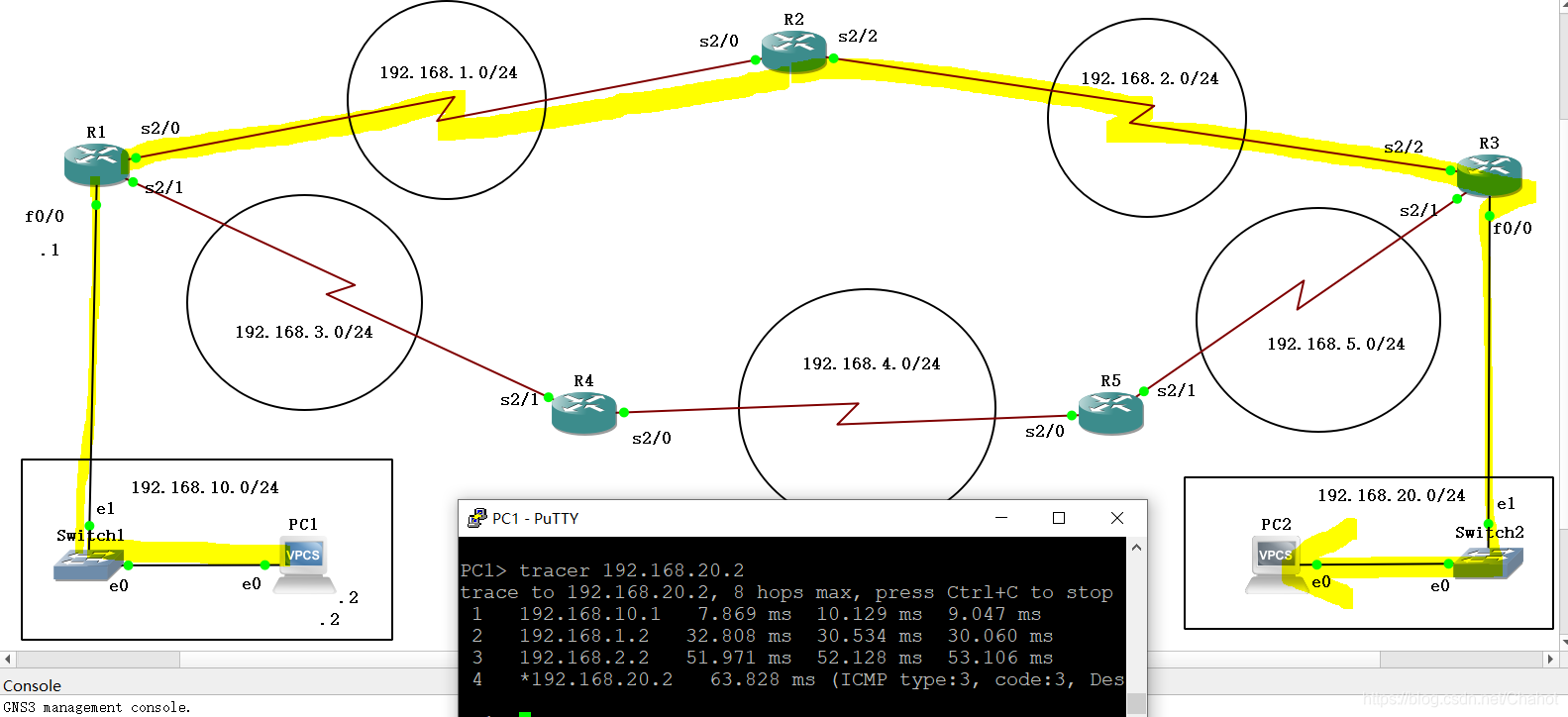Image resolution: width=1568 pixels, height=717 pixels.
Task: Click the PuTTY scrollbar up arrow
Action: 1137,548
